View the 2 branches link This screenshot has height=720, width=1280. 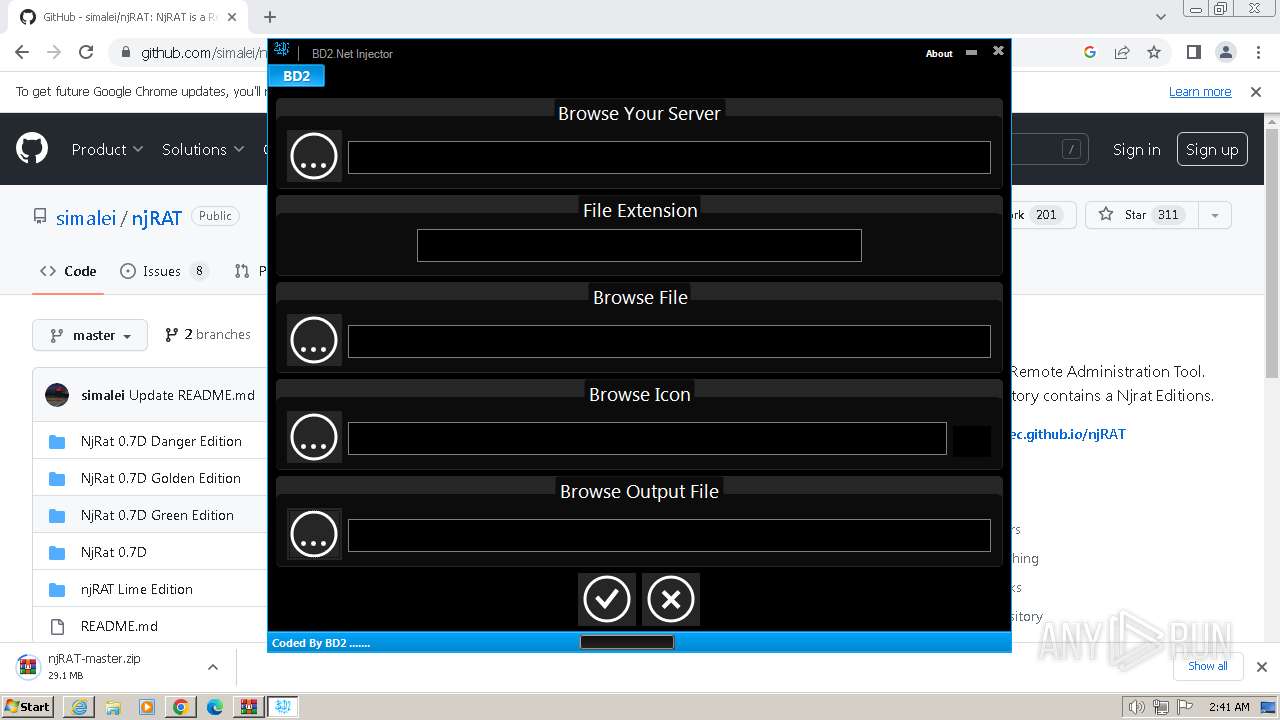[208, 334]
